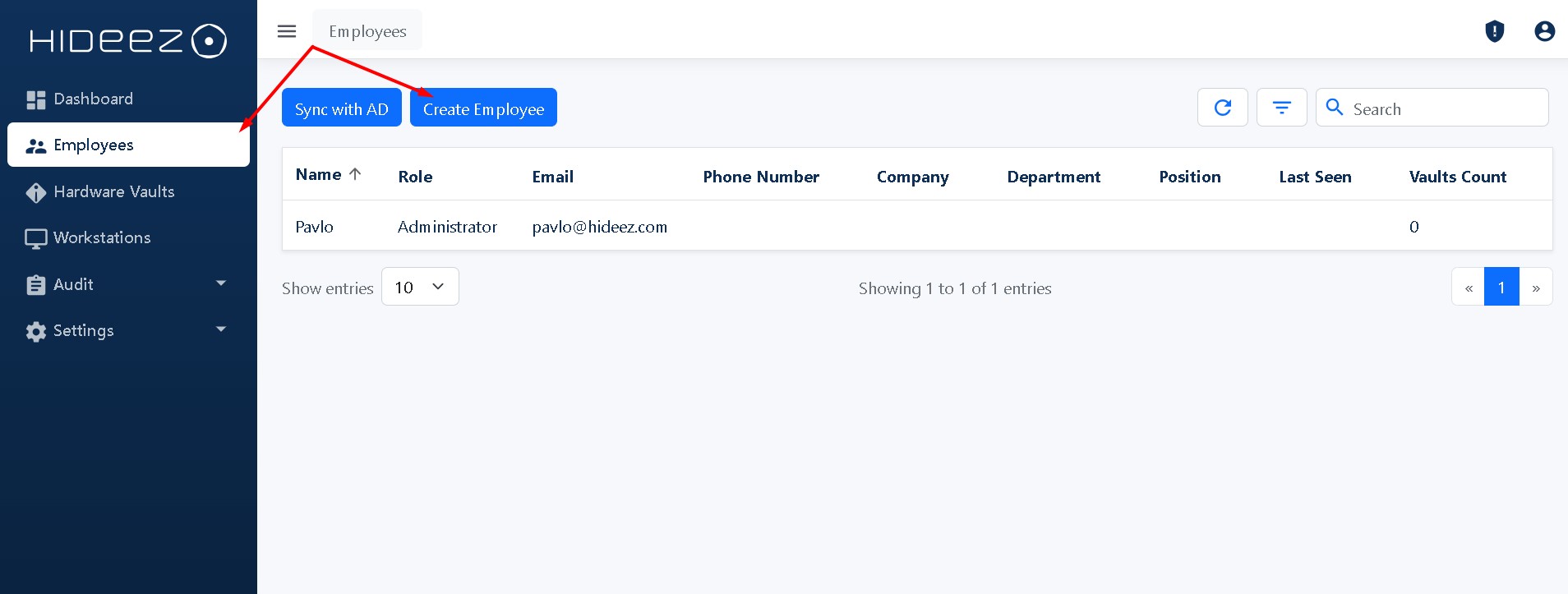Focus the Search input field
Viewport: 1568px width, 594px height.
pos(1432,108)
